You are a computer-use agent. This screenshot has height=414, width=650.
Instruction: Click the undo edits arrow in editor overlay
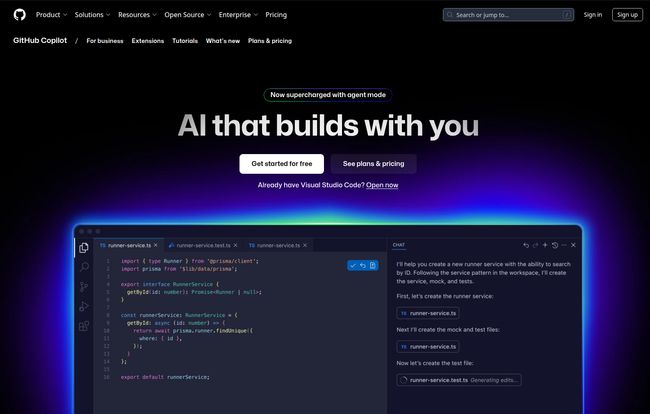coord(363,266)
